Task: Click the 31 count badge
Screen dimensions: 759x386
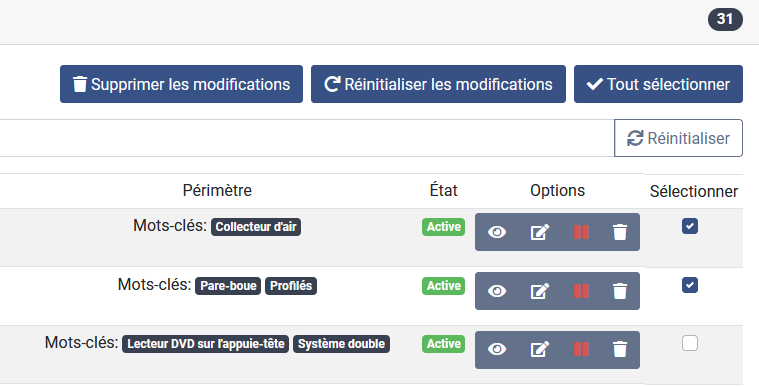Action: point(725,19)
